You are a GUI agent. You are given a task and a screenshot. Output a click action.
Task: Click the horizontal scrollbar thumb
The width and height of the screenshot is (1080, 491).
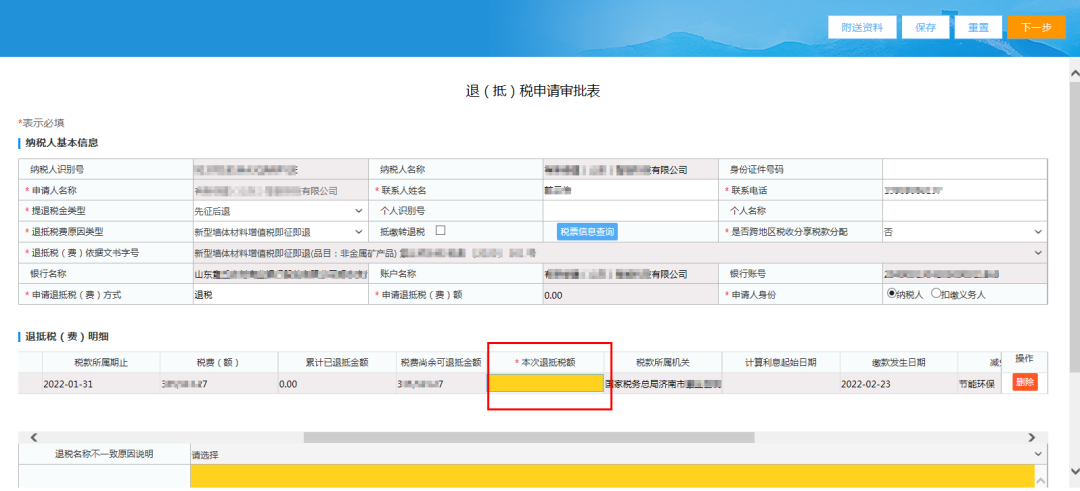[x=529, y=437]
